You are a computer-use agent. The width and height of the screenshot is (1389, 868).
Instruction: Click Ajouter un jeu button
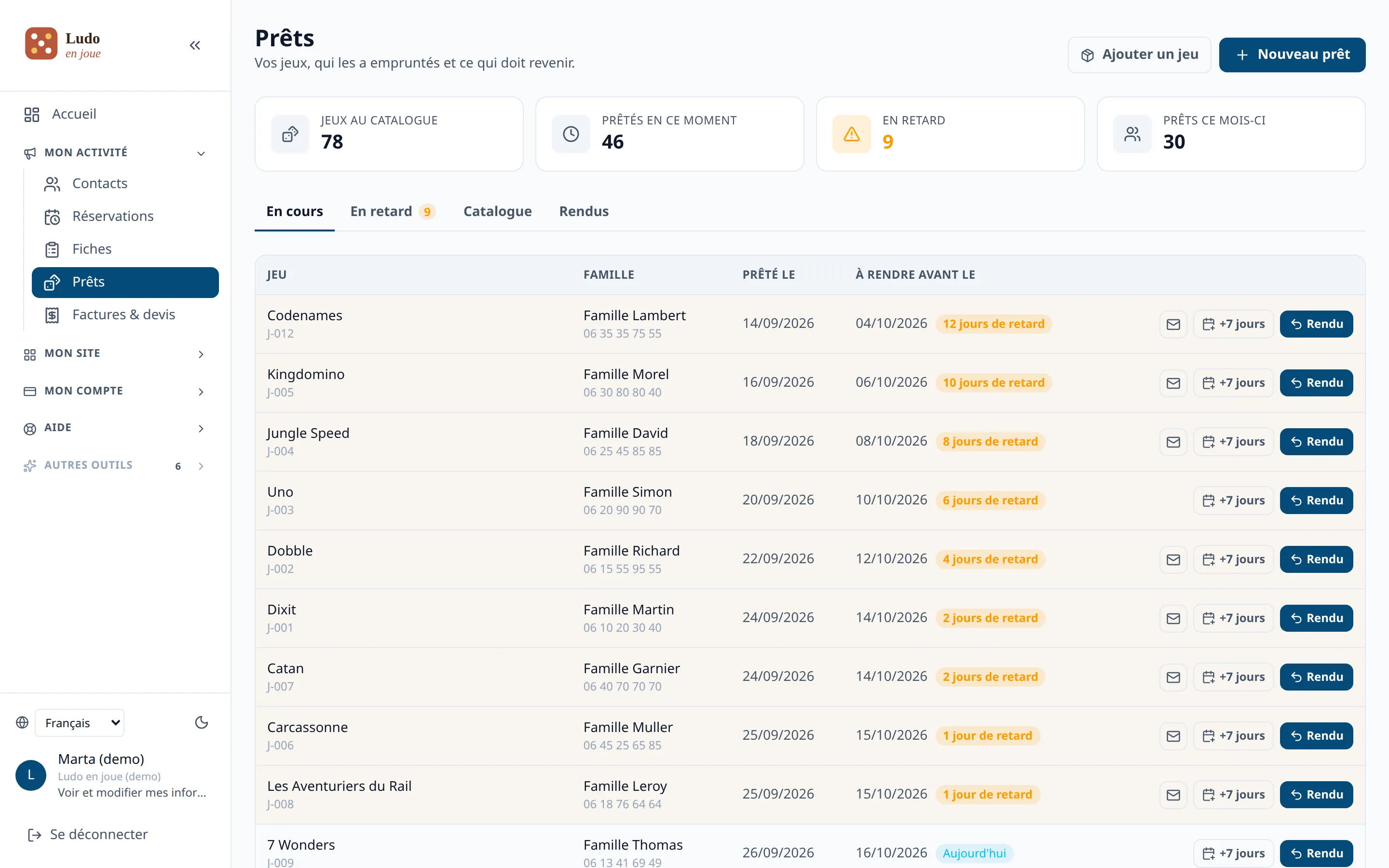[1139, 55]
